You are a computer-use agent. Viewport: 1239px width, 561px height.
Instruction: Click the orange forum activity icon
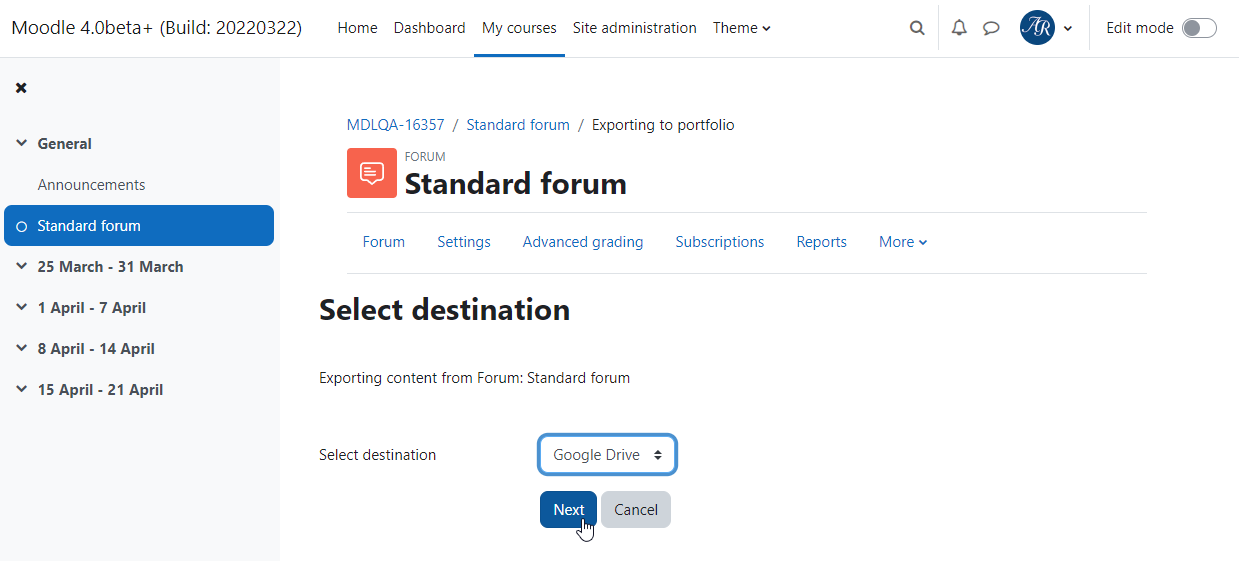372,173
